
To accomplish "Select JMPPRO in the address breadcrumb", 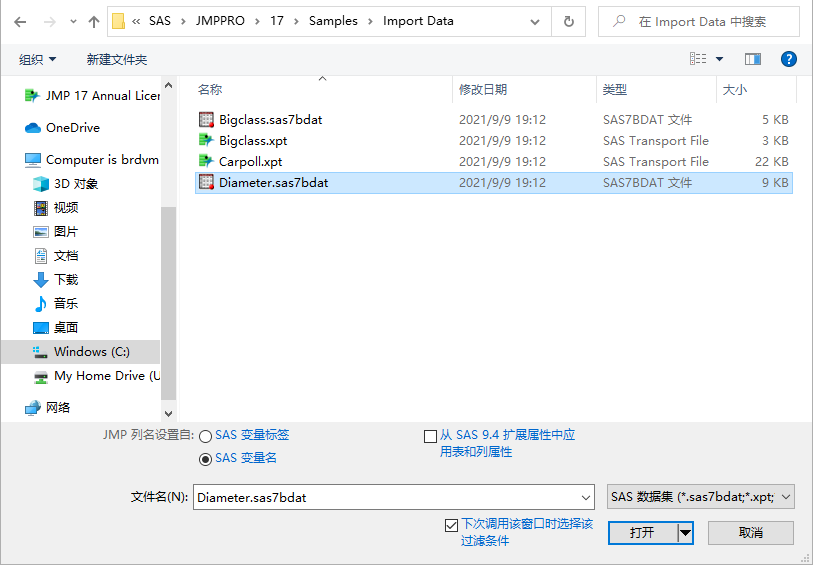I will [220, 21].
